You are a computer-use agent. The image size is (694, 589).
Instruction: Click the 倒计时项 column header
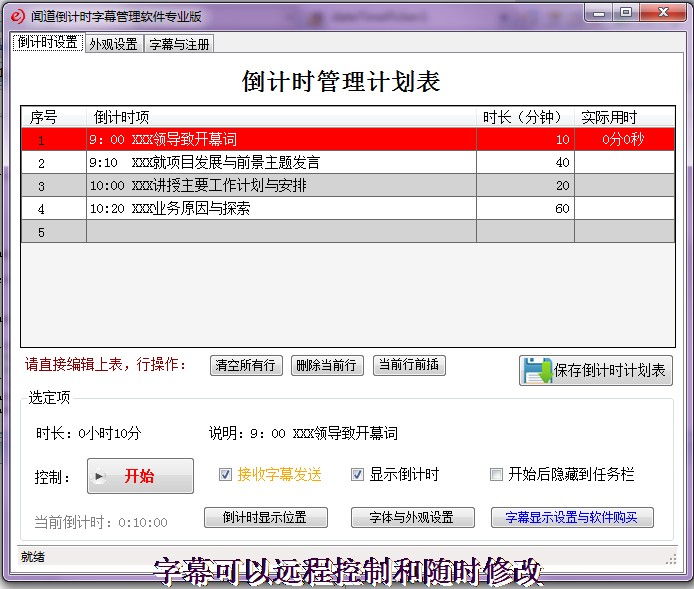click(x=281, y=117)
